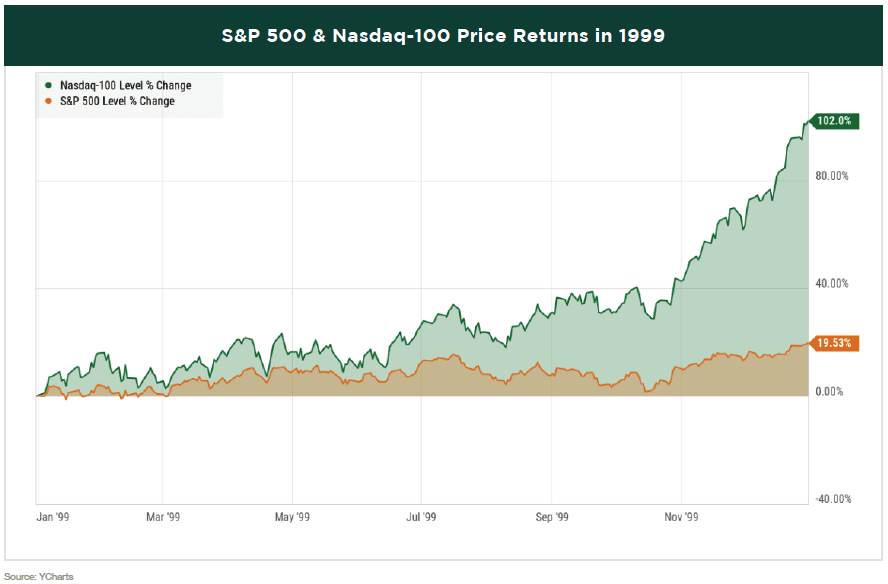Click the green 102.0% end value tag
Image resolution: width=888 pixels, height=584 pixels.
[x=833, y=121]
